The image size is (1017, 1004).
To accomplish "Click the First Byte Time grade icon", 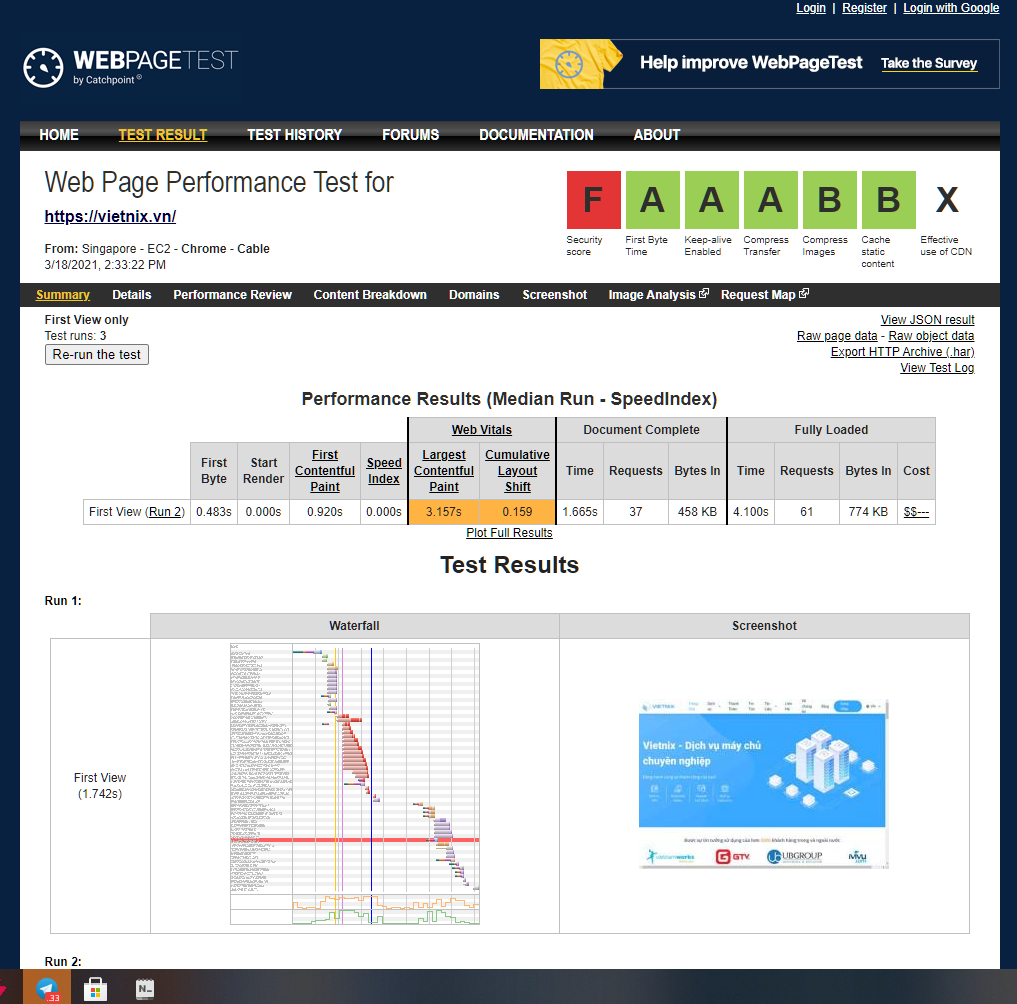I will (652, 200).
